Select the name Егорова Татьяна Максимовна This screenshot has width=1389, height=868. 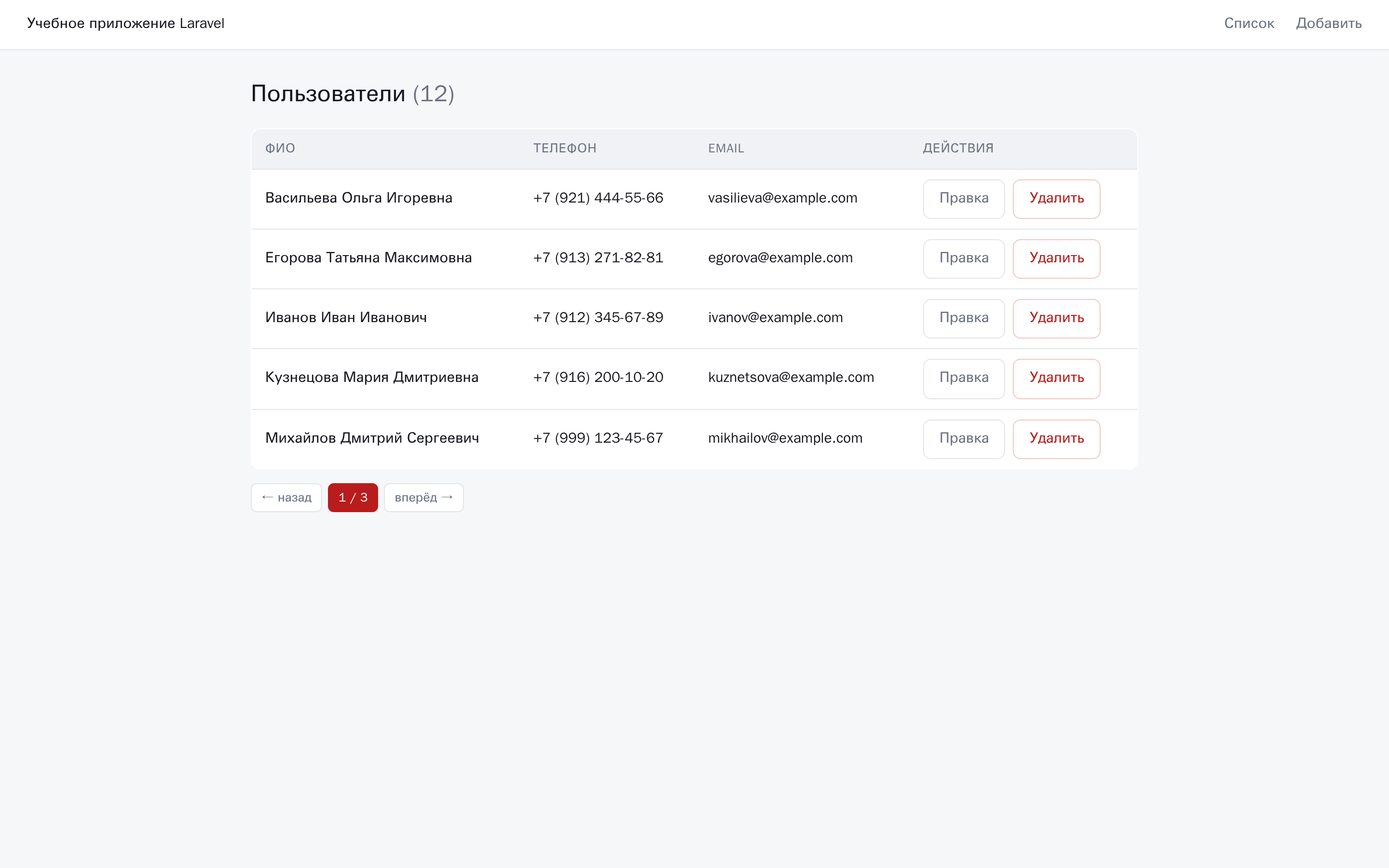(368, 258)
